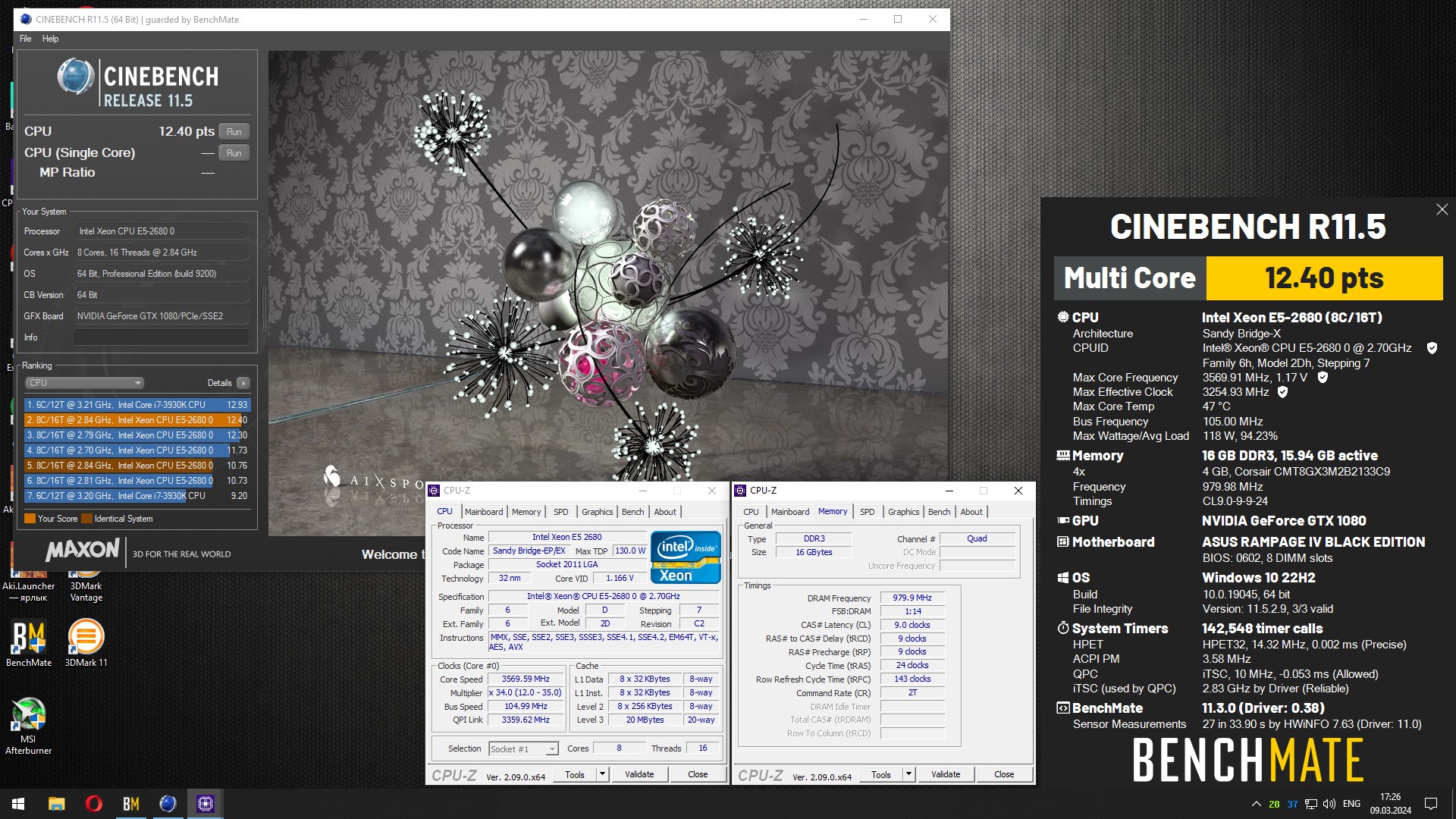
Task: Open Bench tab in left CPU-Z window
Action: pyautogui.click(x=633, y=512)
